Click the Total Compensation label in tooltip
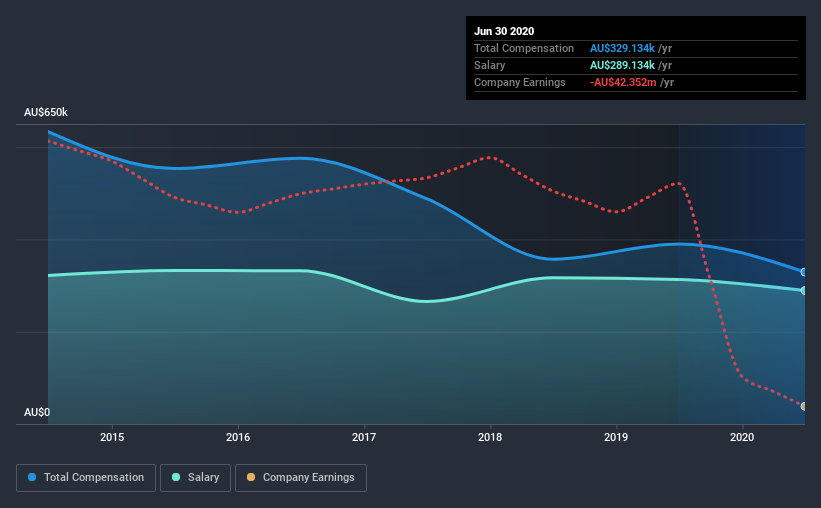The width and height of the screenshot is (821, 508). (524, 48)
